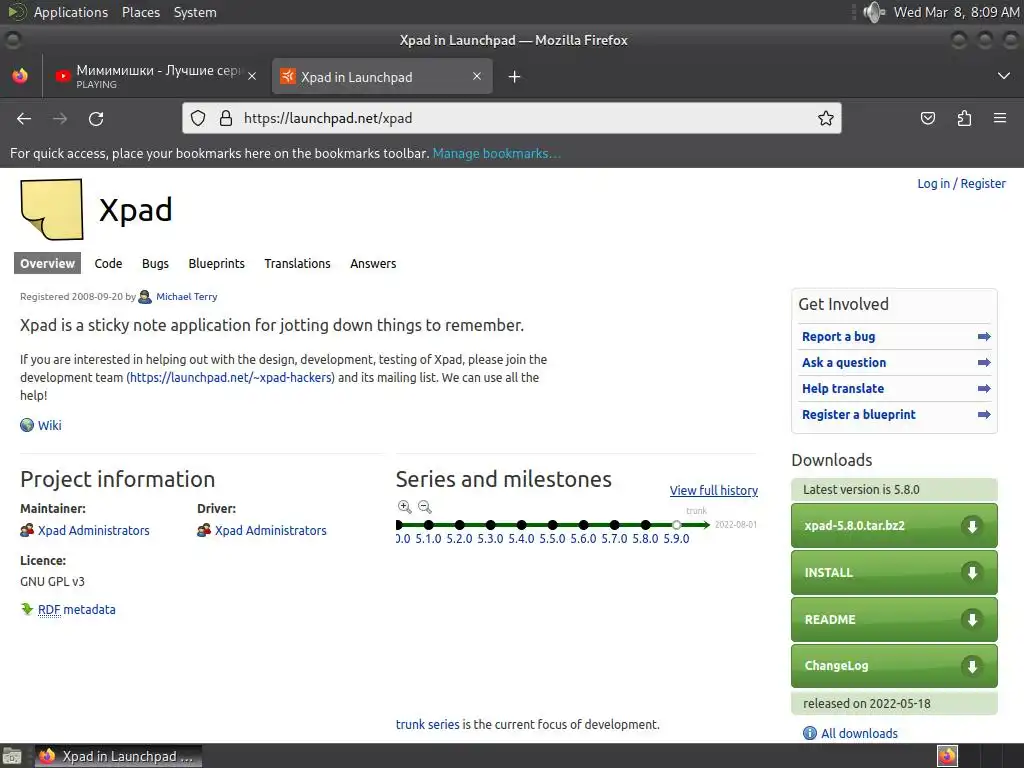Image resolution: width=1024 pixels, height=768 pixels.
Task: Click the 5.1.0 milestone label
Action: point(428,539)
